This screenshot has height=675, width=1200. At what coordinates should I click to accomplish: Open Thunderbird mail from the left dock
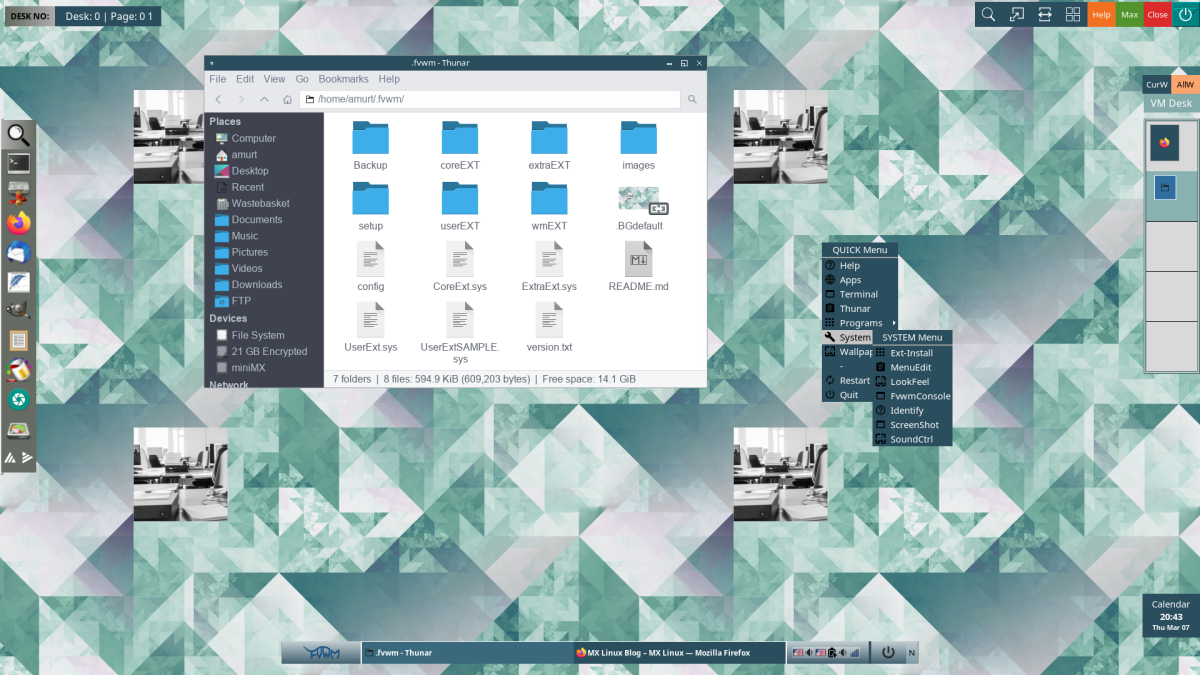pyautogui.click(x=19, y=252)
